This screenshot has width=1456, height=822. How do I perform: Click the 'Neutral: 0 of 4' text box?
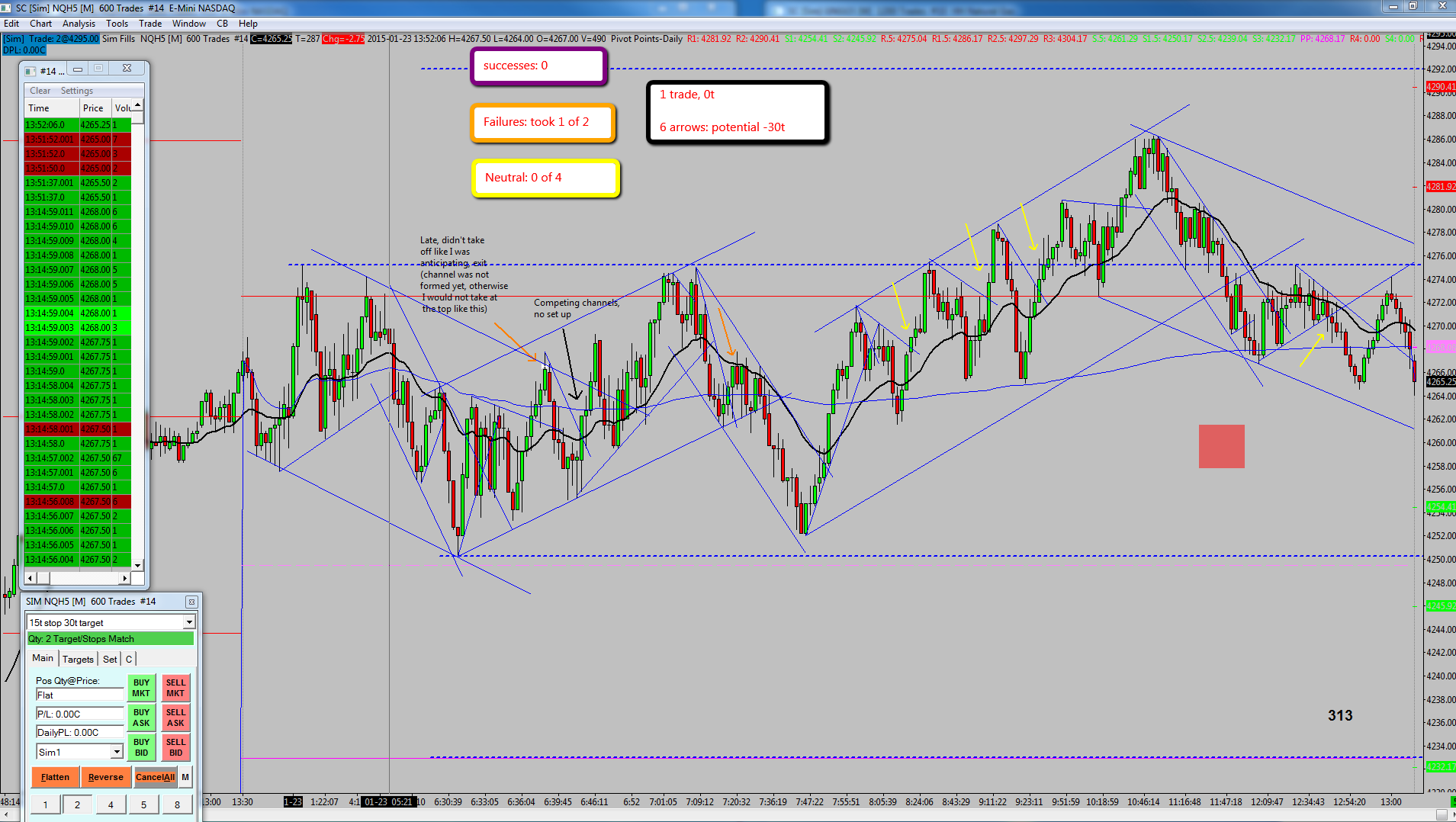545,178
